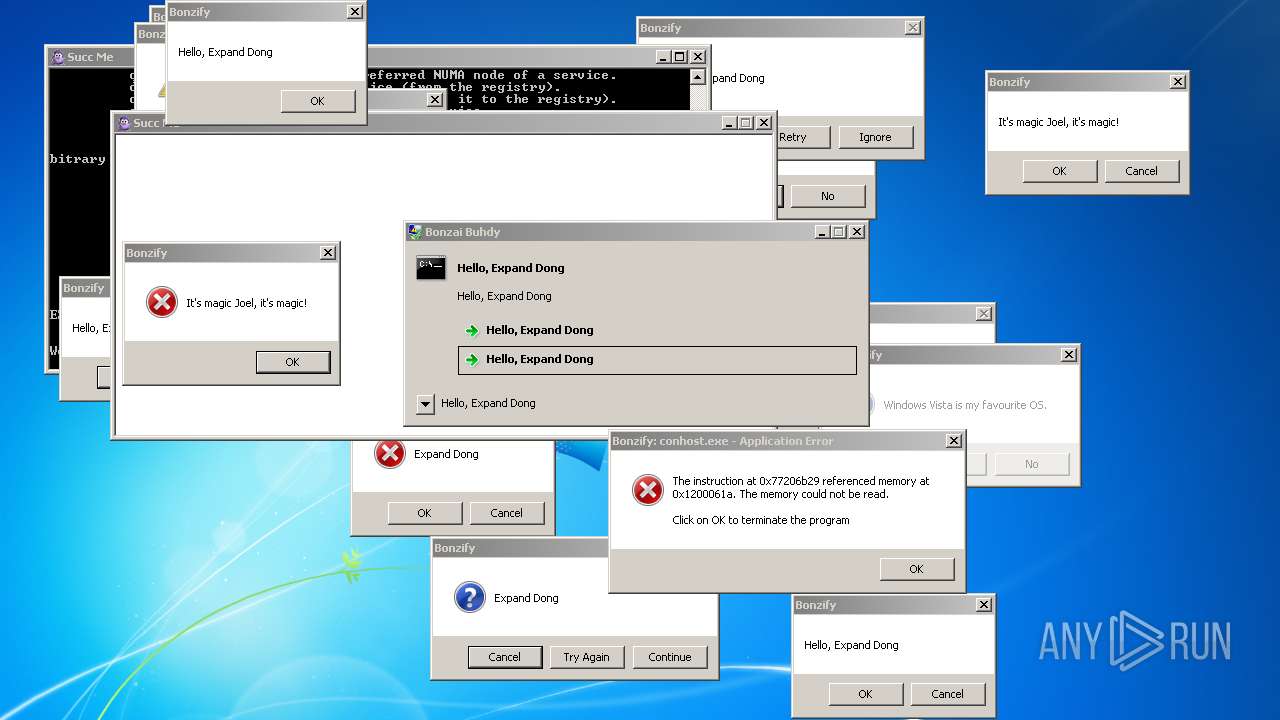The height and width of the screenshot is (720, 1280).
Task: Click the Bonzai Buhdy title bar icon
Action: click(x=414, y=231)
